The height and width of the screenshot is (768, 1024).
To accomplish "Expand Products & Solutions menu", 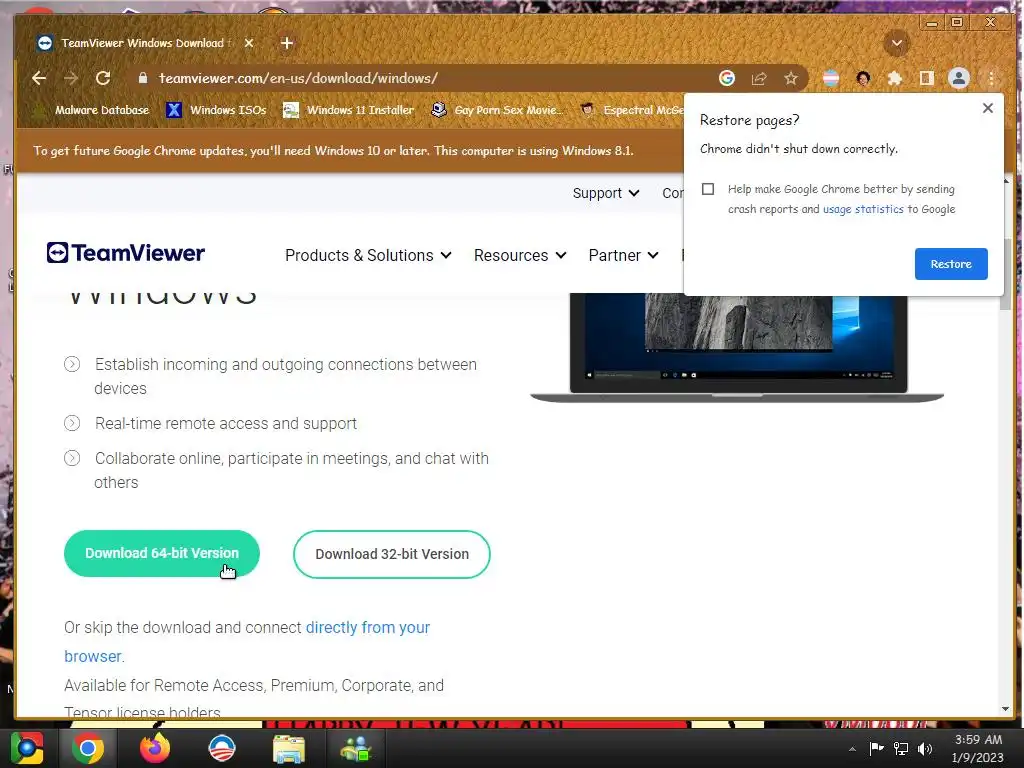I will 368,255.
